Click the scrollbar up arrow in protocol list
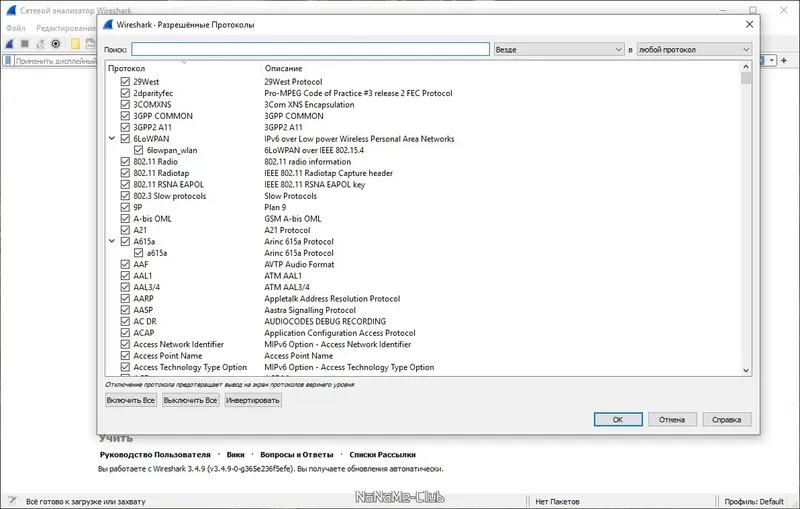Image resolution: width=800 pixels, height=509 pixels. (746, 67)
